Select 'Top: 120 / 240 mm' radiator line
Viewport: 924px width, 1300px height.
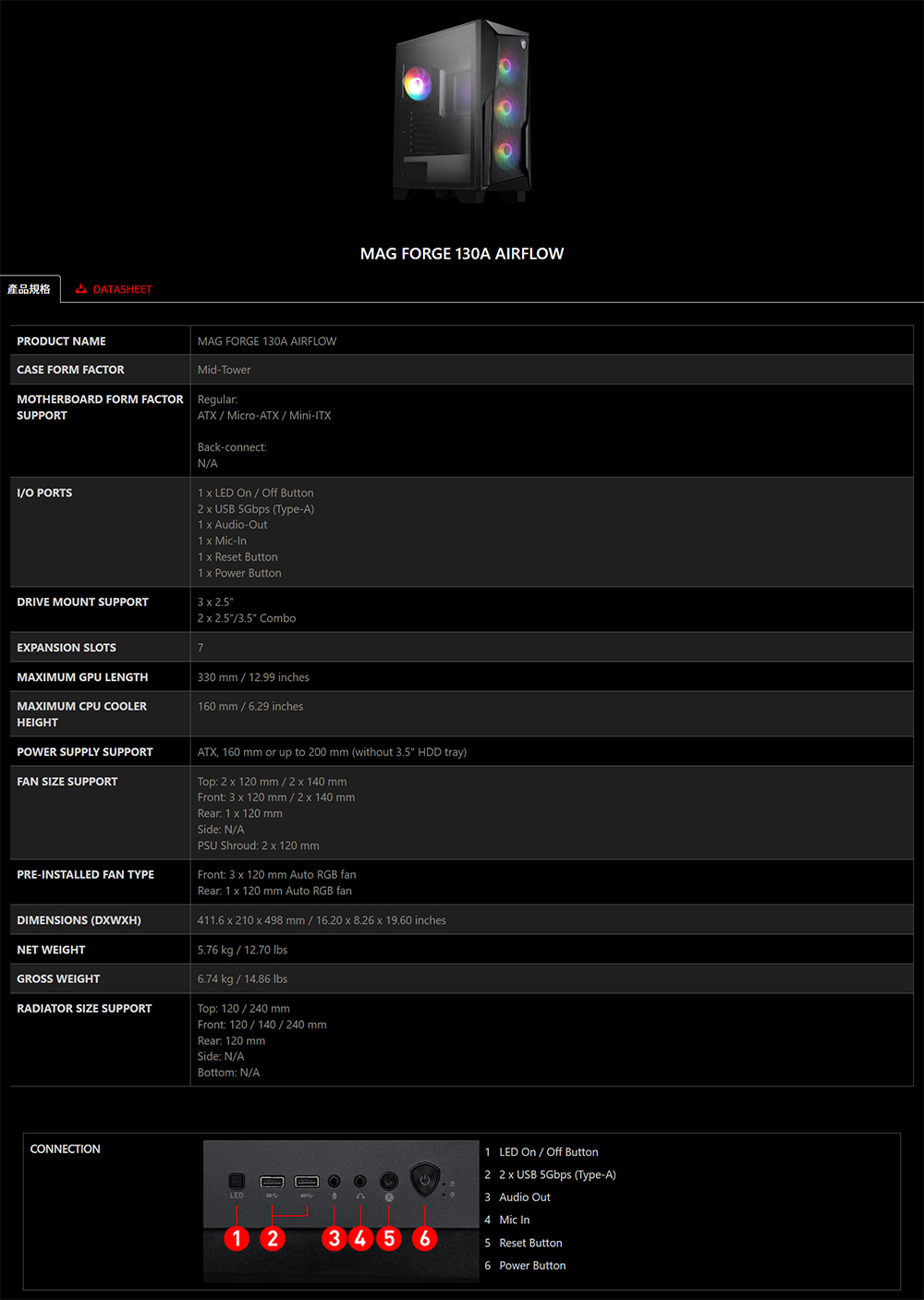pos(243,1008)
